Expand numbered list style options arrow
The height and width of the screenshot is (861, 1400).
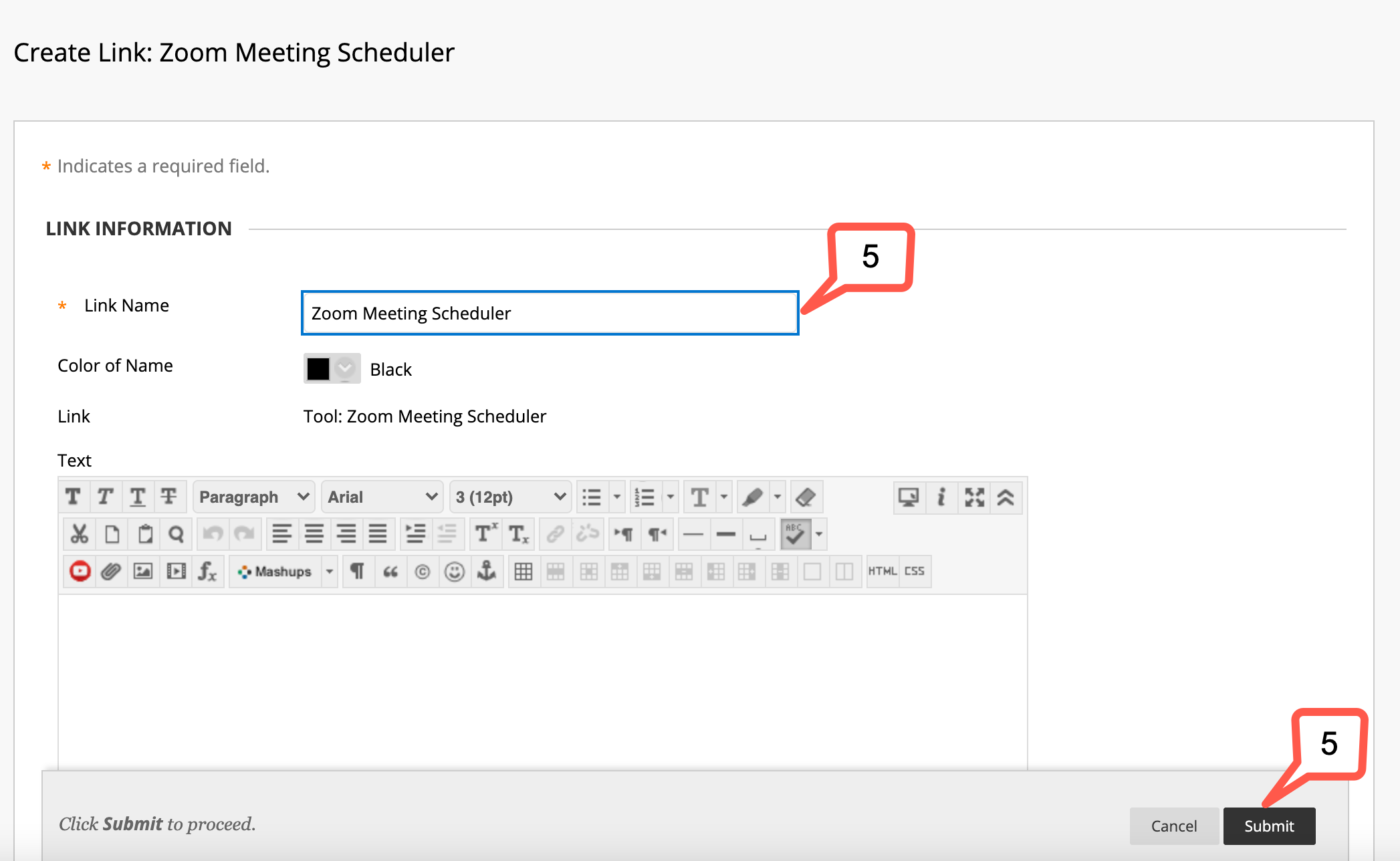[x=671, y=497]
